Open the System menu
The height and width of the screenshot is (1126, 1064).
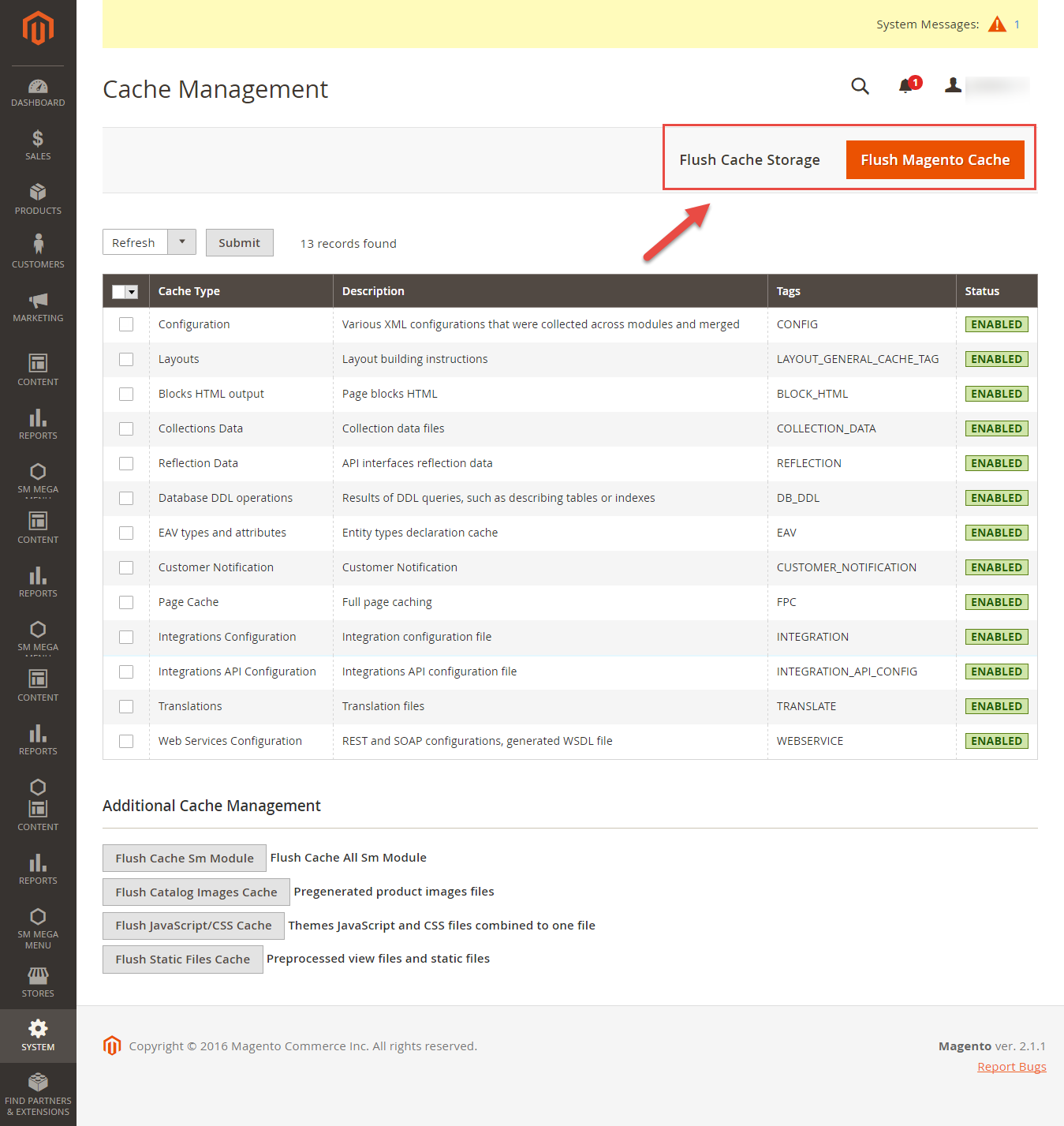[x=38, y=1035]
